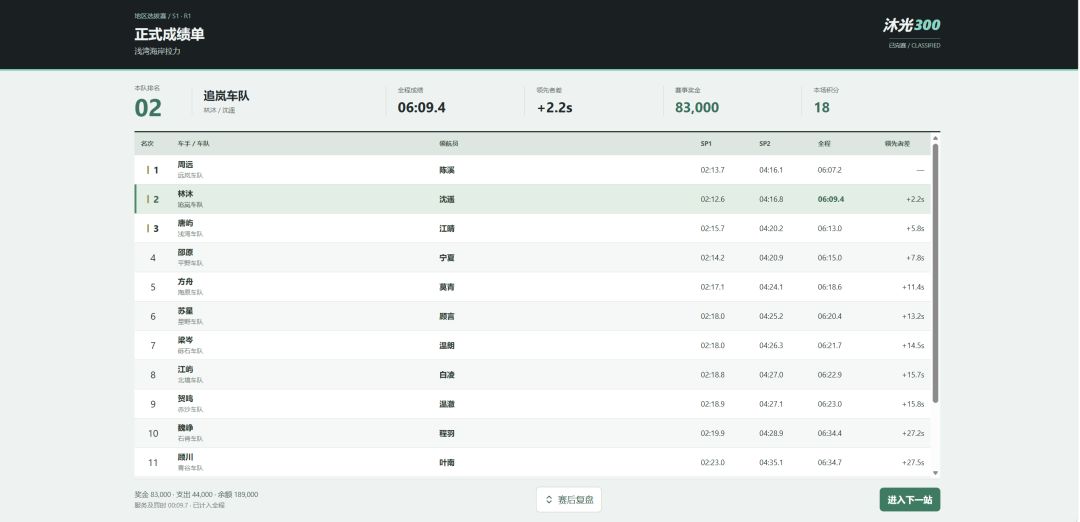Click total time 06:18.6 for 方舟
The width and height of the screenshot is (1080, 522).
829,287
